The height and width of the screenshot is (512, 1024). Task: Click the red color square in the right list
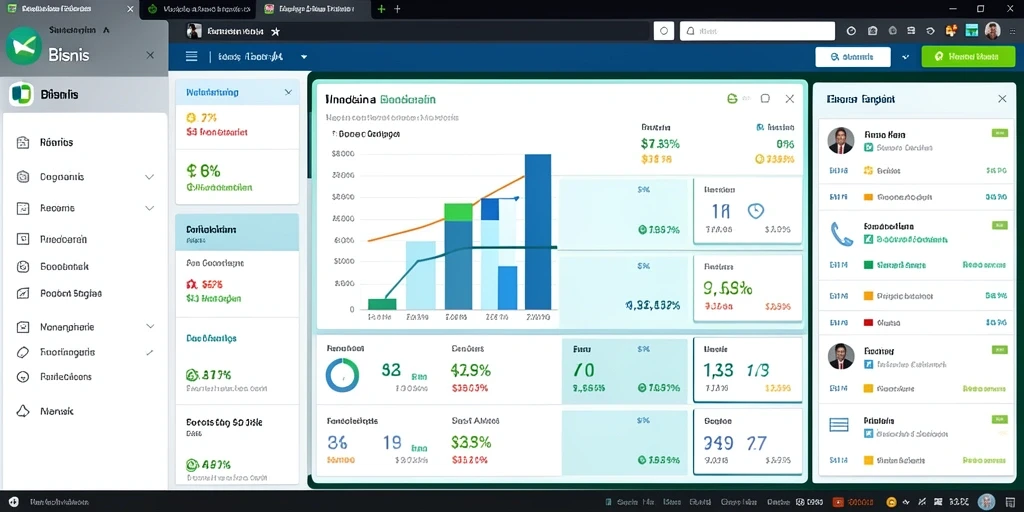(x=869, y=323)
